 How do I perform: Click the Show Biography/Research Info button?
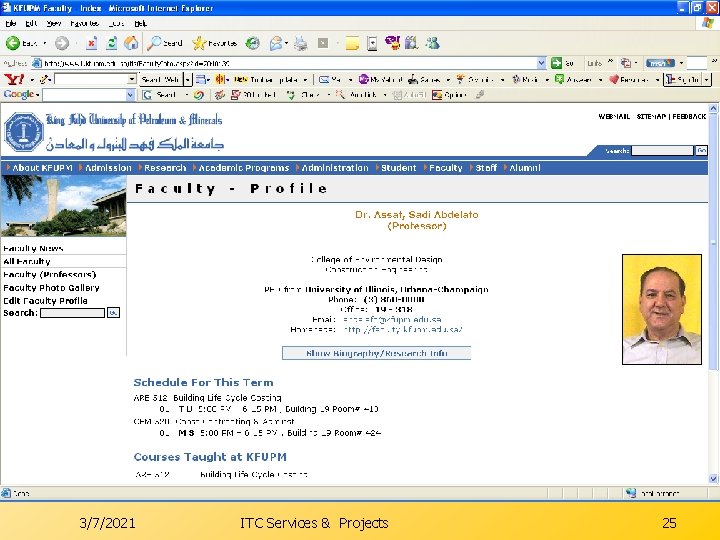click(377, 353)
